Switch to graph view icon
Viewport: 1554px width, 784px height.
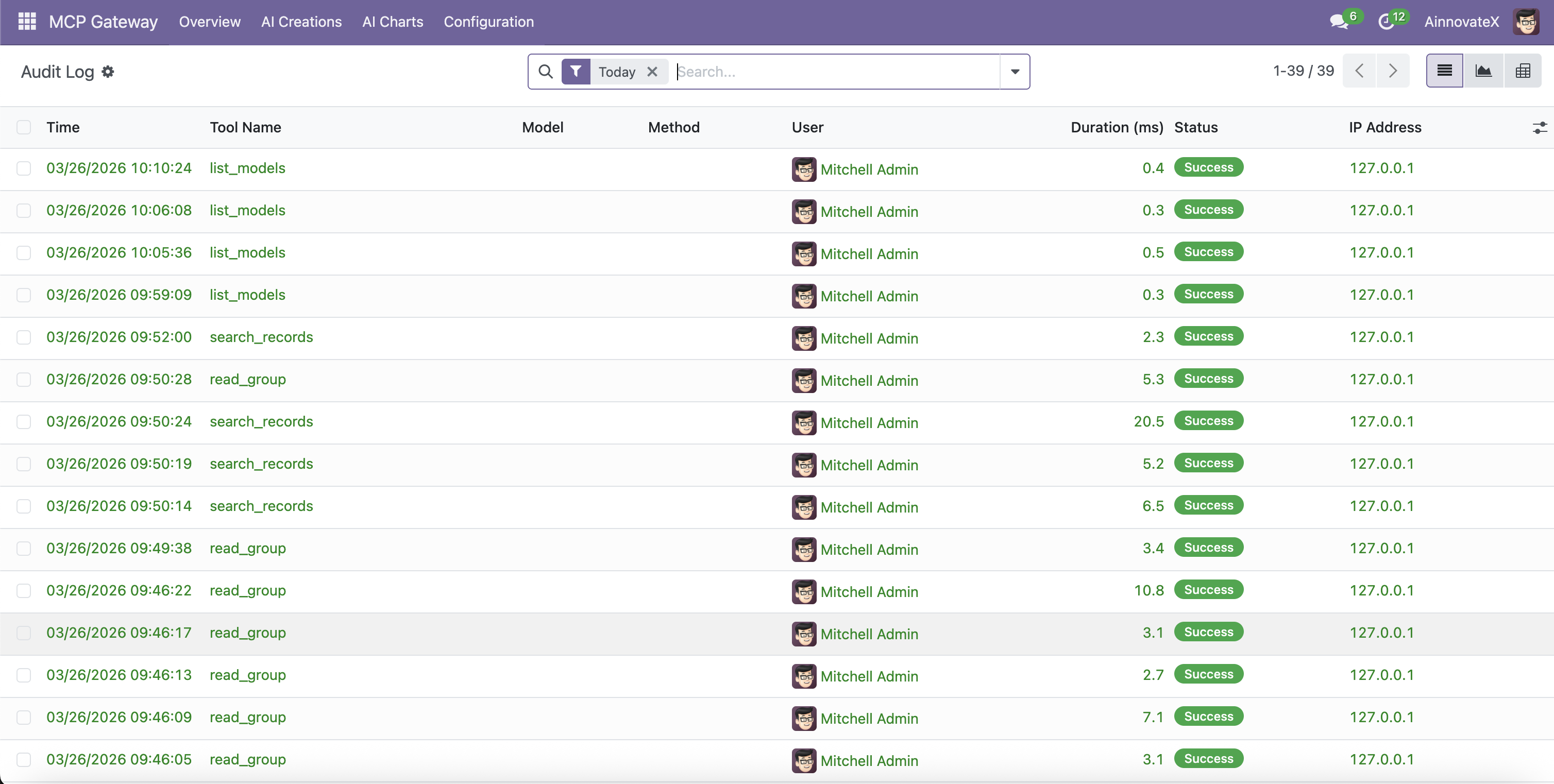(1483, 71)
